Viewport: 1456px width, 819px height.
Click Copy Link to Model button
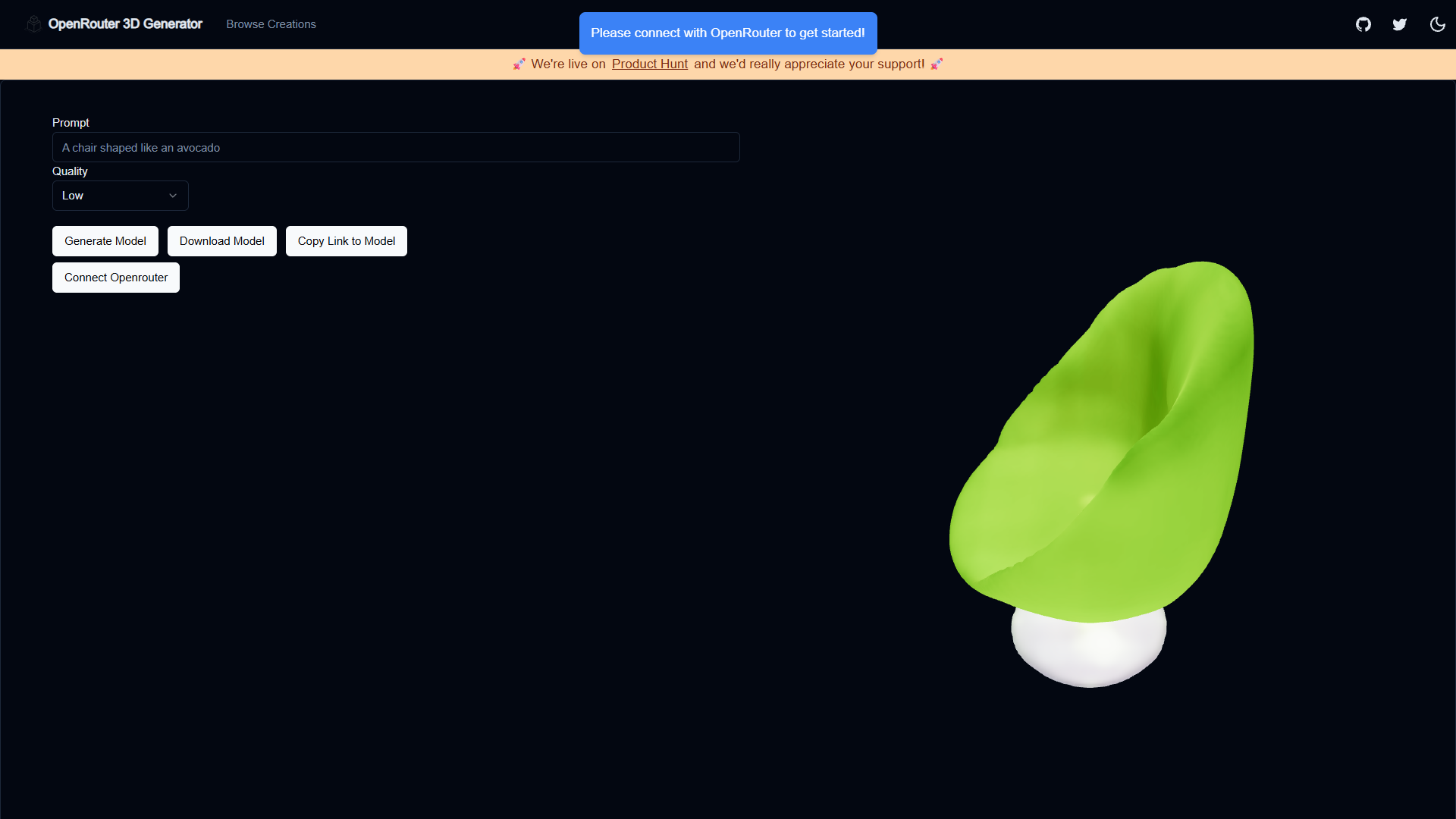click(x=347, y=241)
